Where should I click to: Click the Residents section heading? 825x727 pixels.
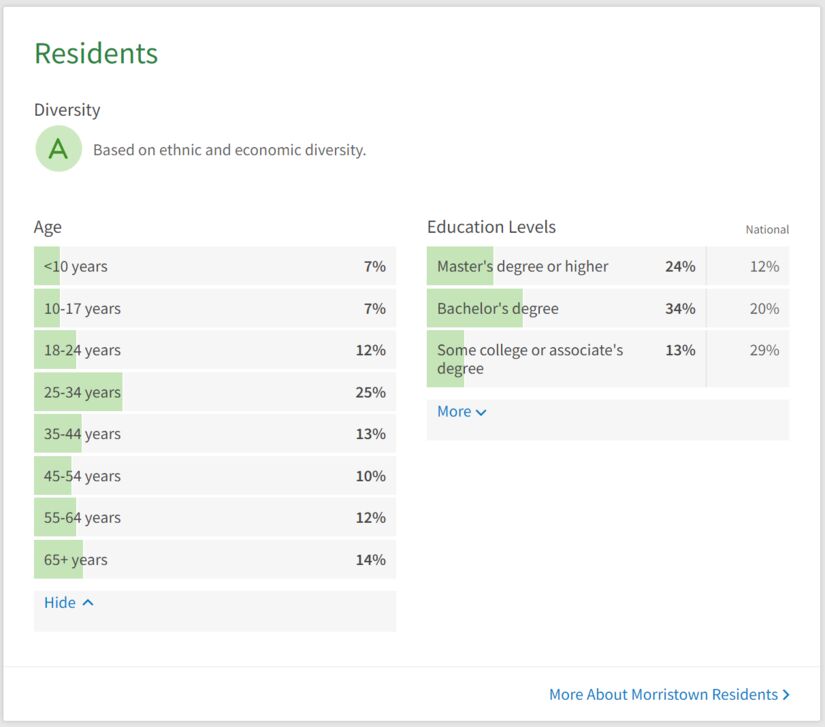[96, 53]
